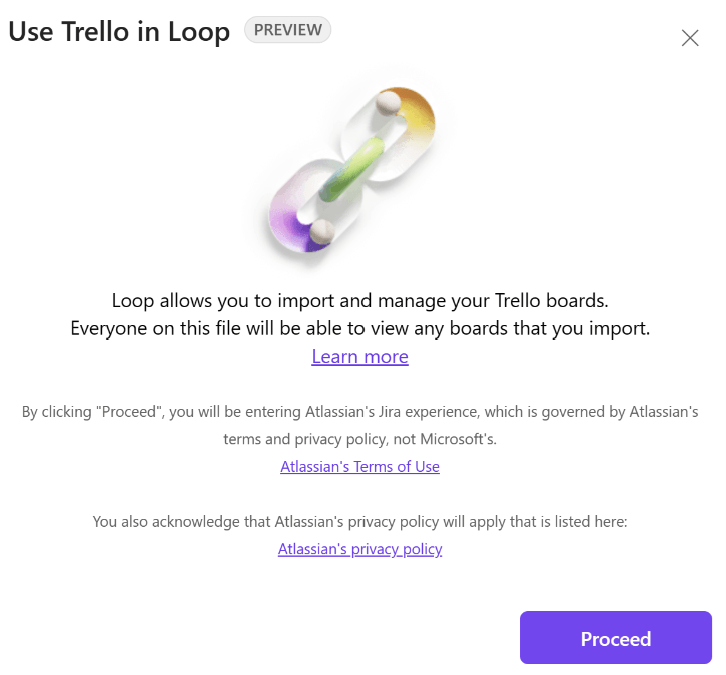Open the Learn more link
726x675 pixels.
tap(360, 357)
